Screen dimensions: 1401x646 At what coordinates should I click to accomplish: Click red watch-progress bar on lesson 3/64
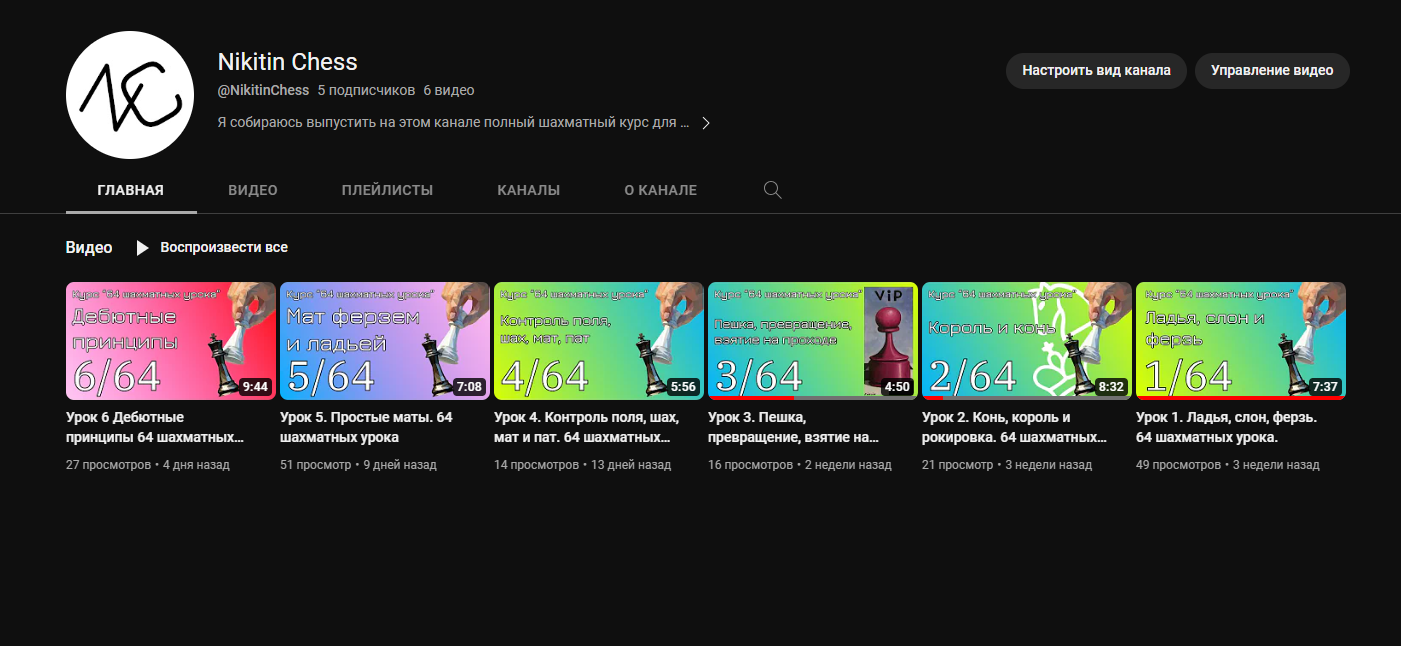(x=751, y=398)
